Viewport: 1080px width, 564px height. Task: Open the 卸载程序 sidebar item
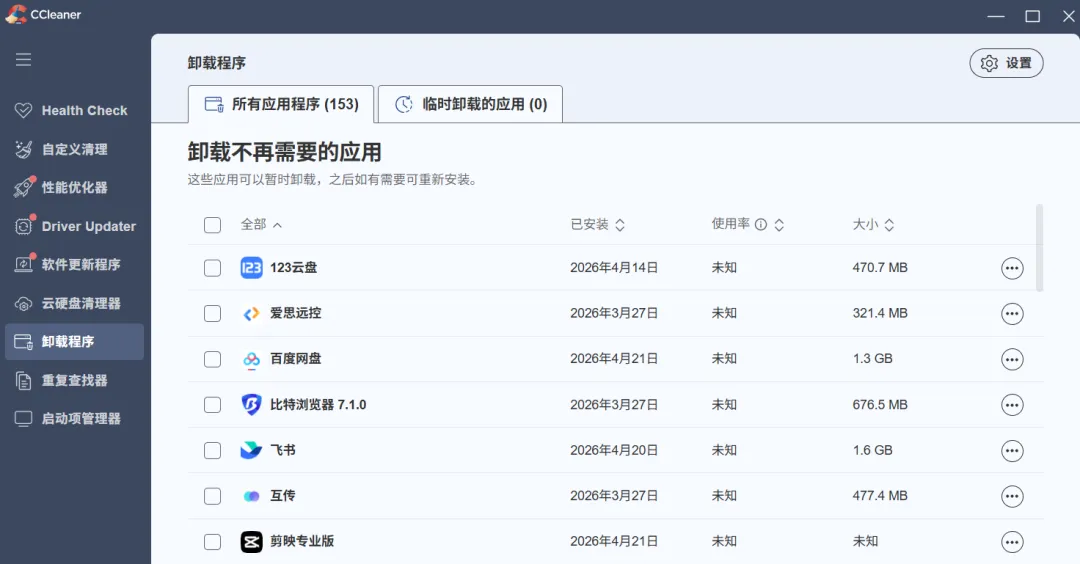pyautogui.click(x=74, y=342)
